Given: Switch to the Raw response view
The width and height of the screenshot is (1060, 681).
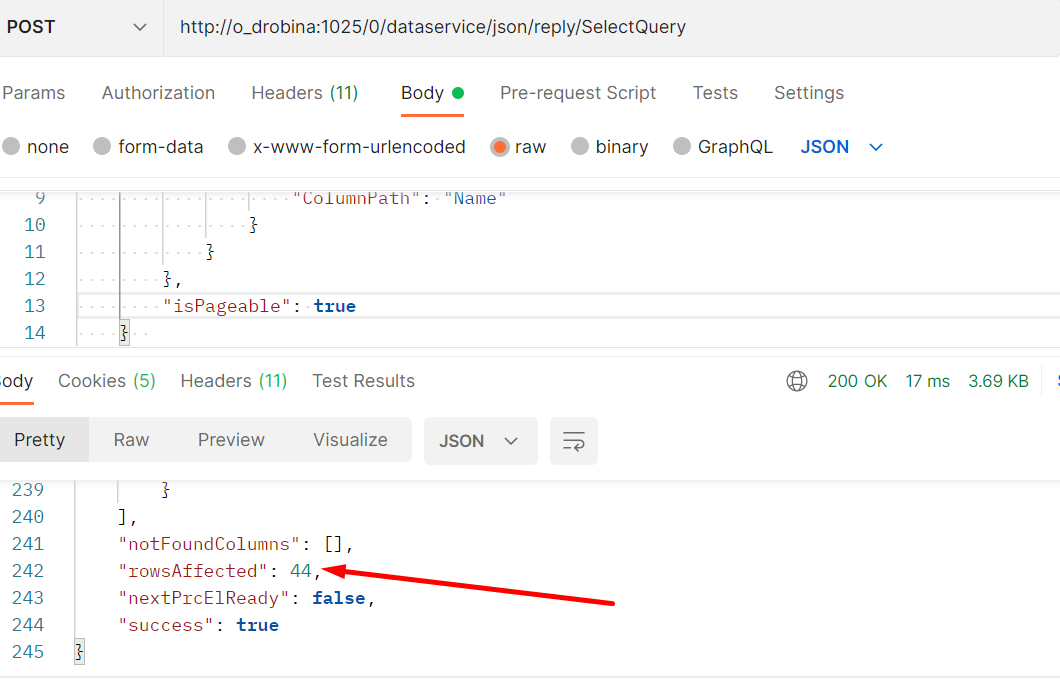Looking at the screenshot, I should 130,439.
